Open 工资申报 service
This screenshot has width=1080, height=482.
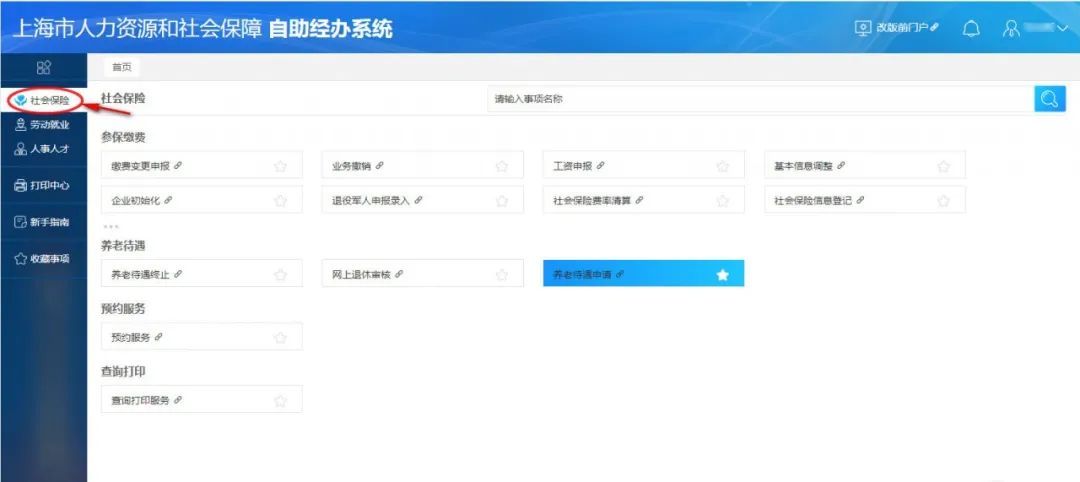pyautogui.click(x=644, y=165)
